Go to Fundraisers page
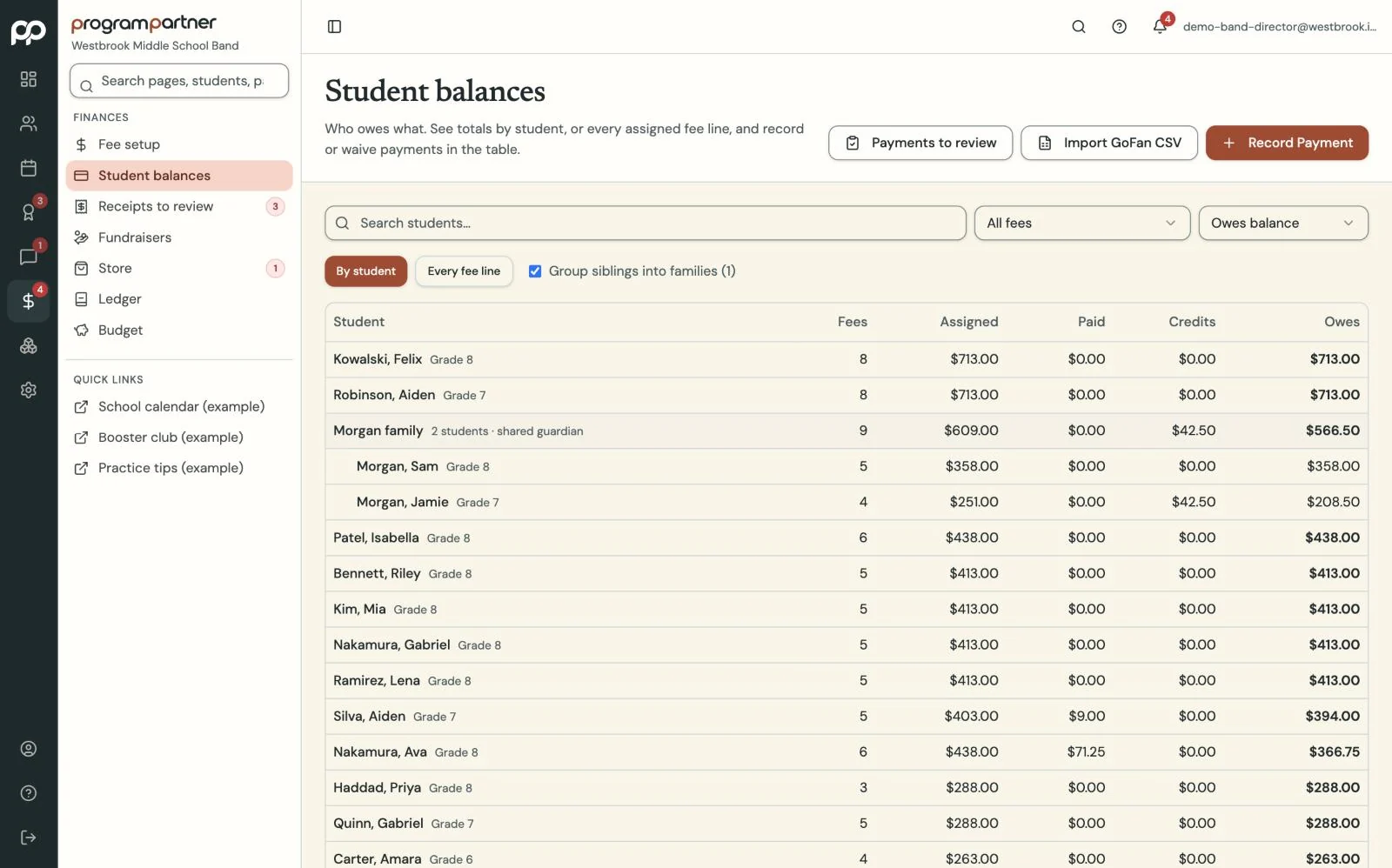This screenshot has width=1392, height=868. click(x=179, y=237)
